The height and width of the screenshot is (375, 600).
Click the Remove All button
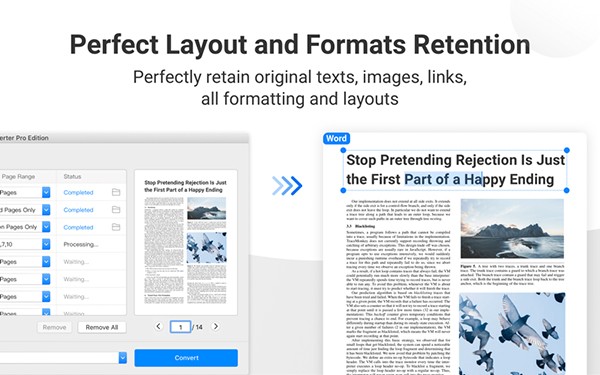click(x=102, y=327)
